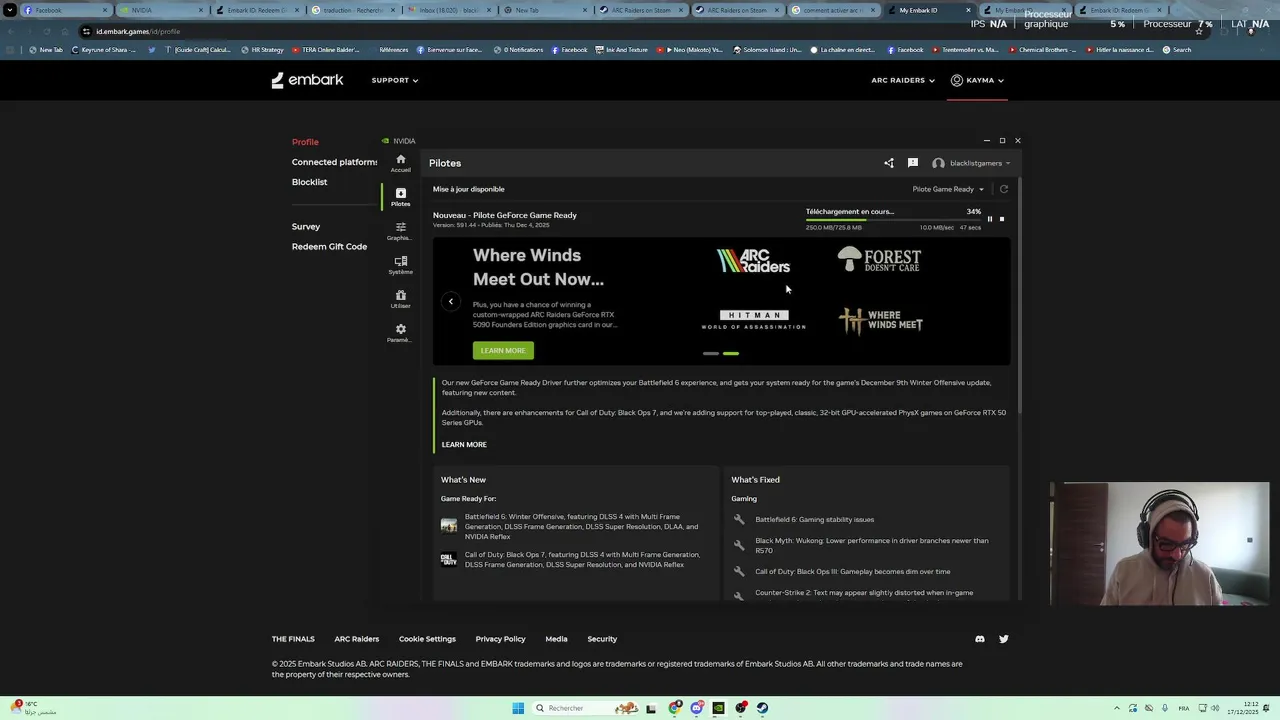Click the Embark logo
The width and height of the screenshot is (1280, 720).
click(307, 80)
